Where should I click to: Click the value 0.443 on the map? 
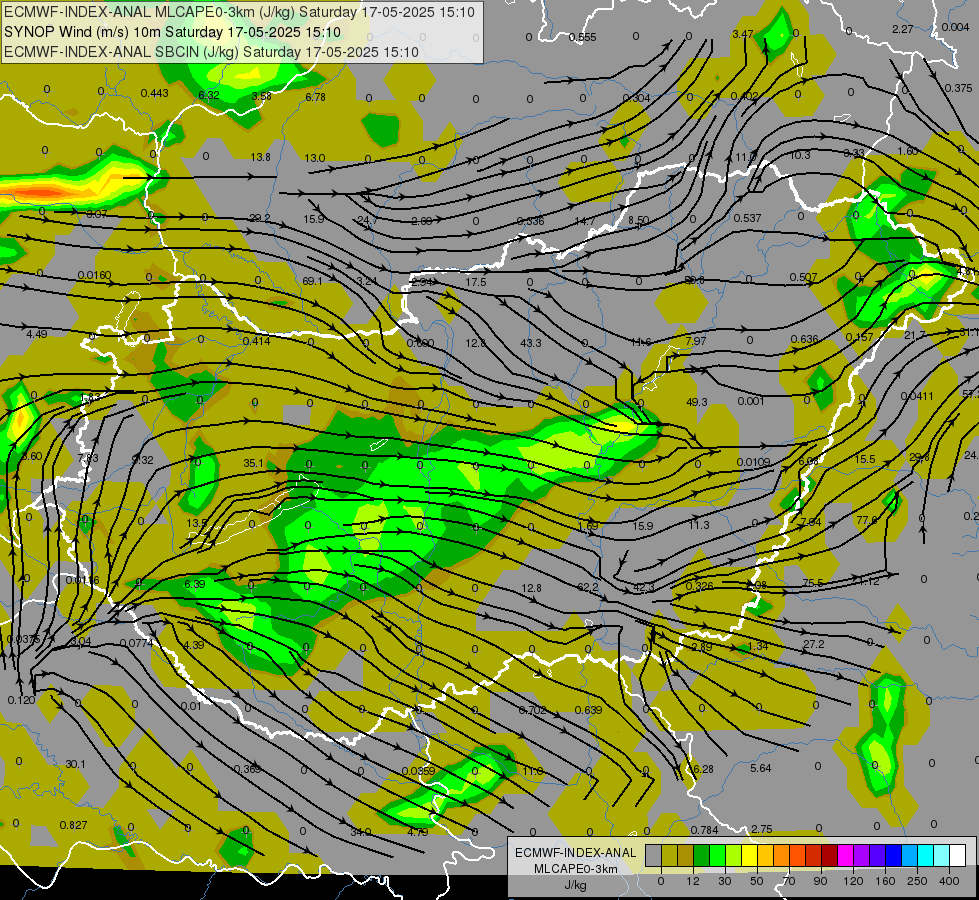[154, 93]
